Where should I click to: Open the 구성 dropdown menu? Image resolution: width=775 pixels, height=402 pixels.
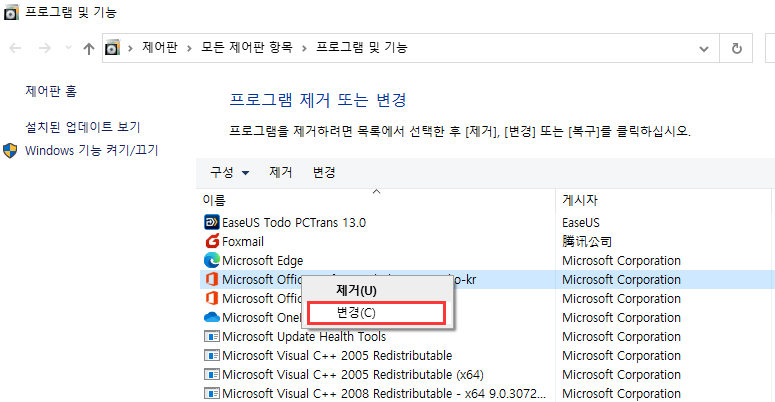point(230,172)
